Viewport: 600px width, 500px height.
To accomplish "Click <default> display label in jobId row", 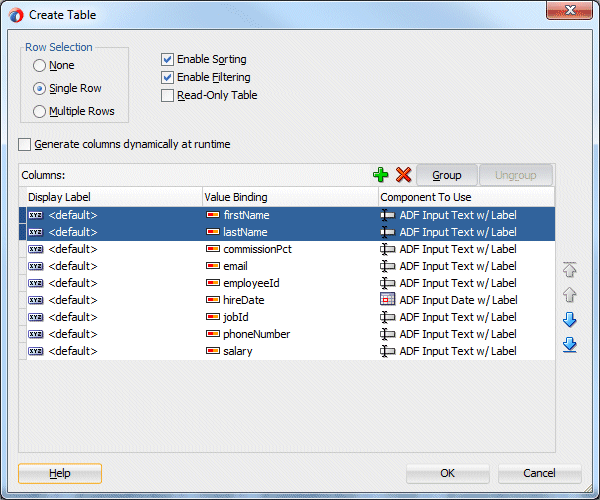I will point(73,317).
